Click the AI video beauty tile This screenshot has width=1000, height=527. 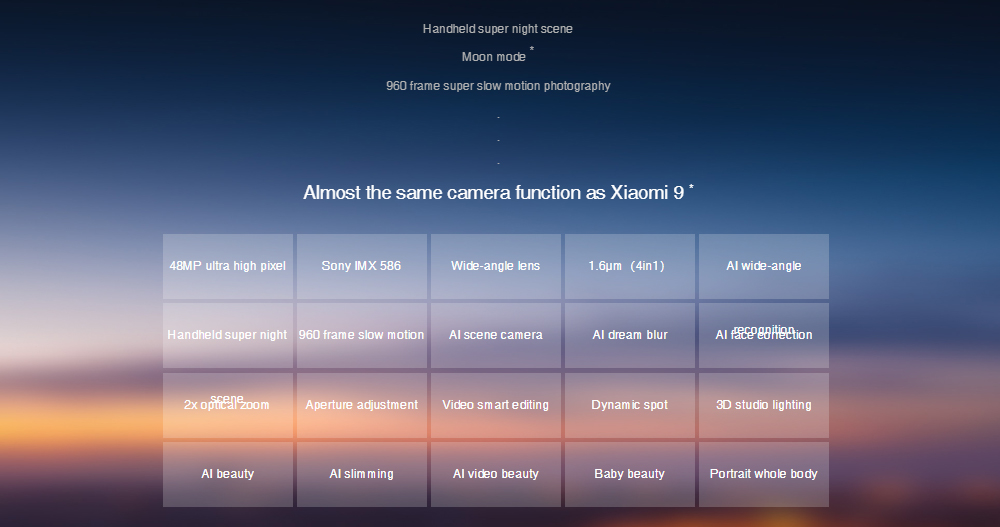point(496,474)
